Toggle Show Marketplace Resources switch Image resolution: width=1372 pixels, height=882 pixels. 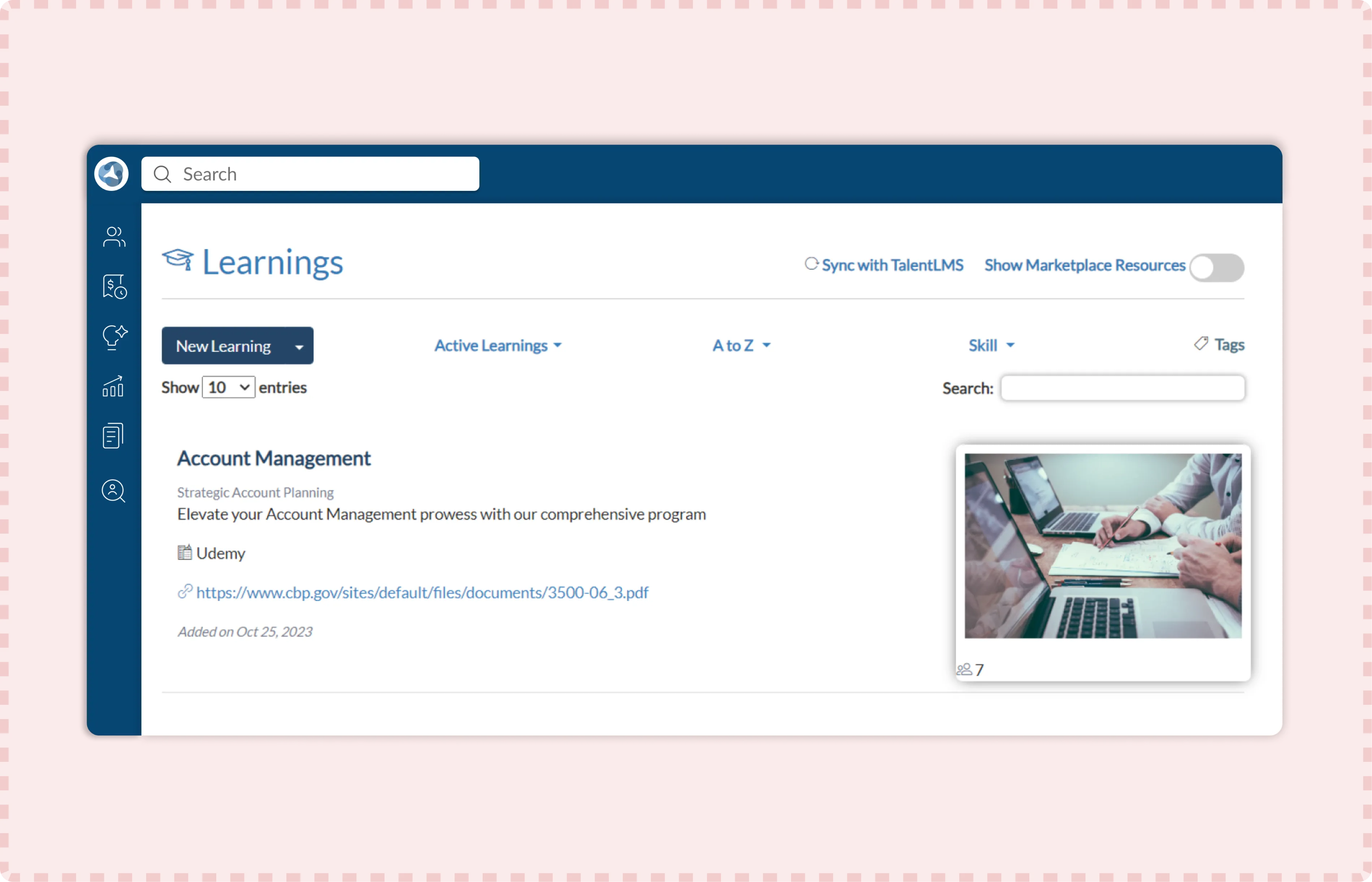pos(1216,267)
